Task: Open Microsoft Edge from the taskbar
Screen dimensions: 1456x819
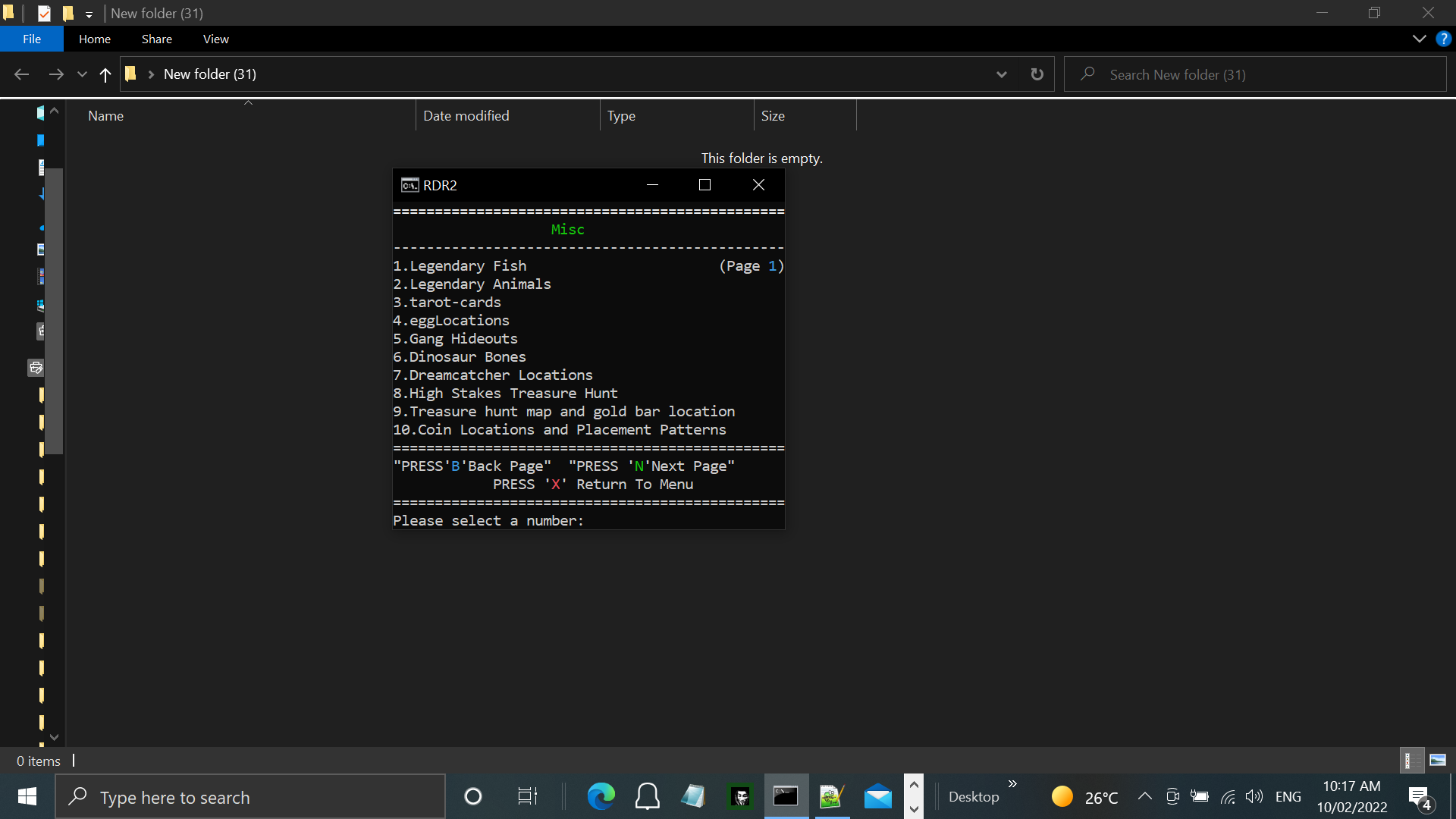Action: click(601, 797)
